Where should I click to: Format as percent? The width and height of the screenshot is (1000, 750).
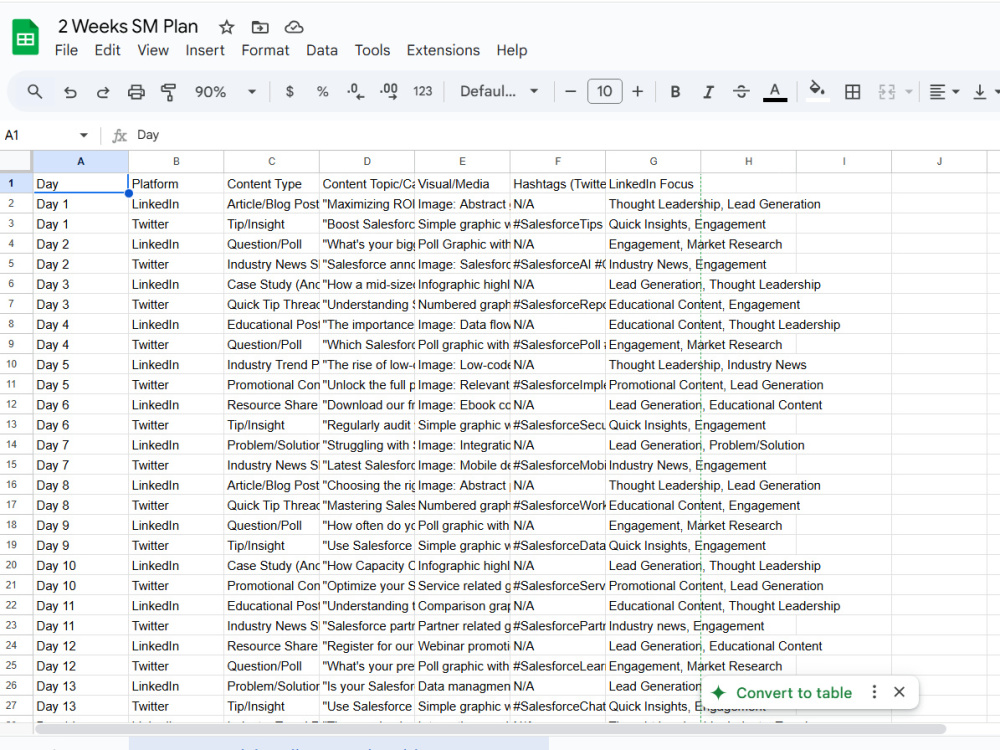[323, 92]
